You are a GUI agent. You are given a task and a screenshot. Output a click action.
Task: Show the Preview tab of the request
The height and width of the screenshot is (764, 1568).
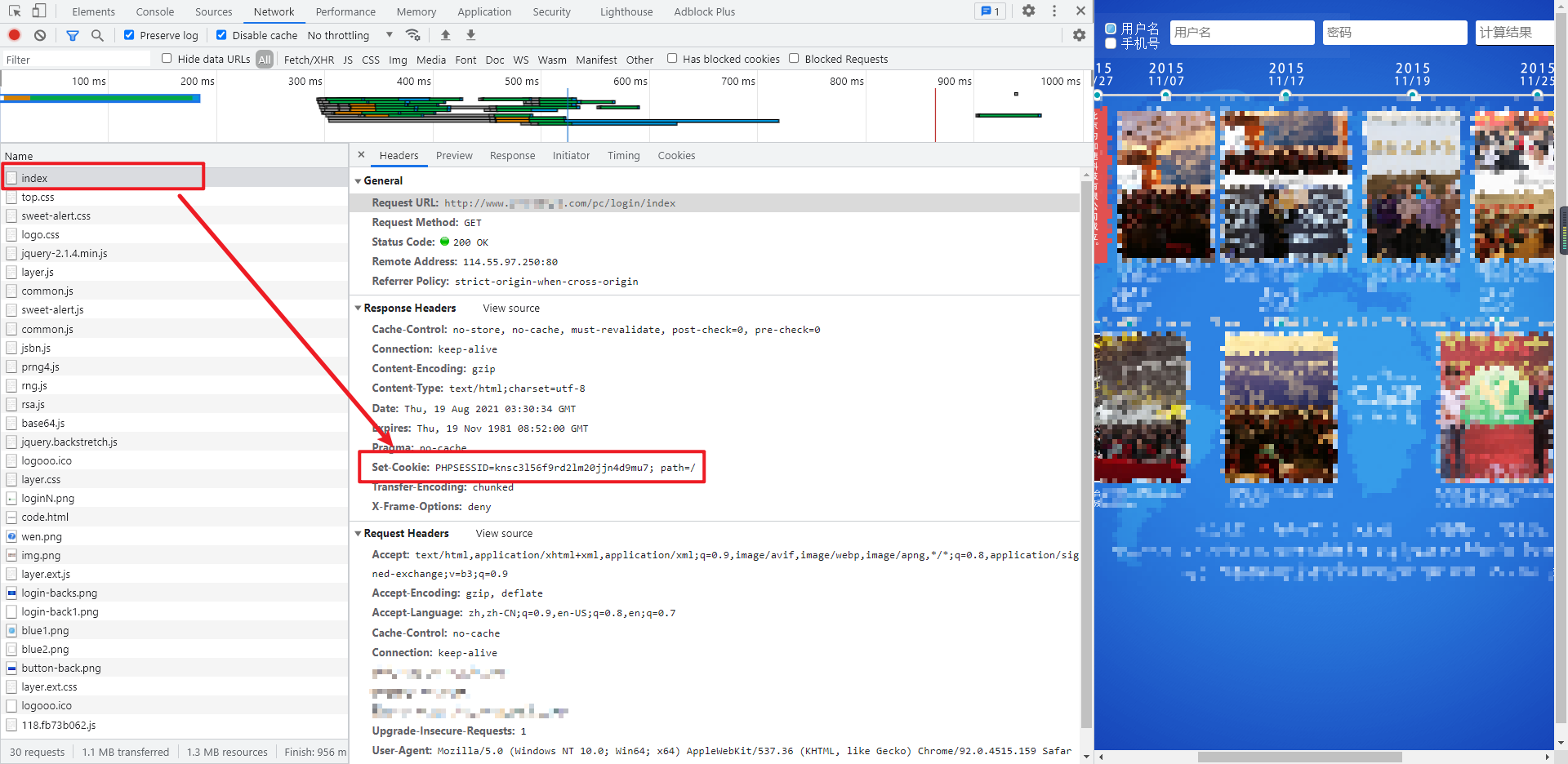pos(454,155)
